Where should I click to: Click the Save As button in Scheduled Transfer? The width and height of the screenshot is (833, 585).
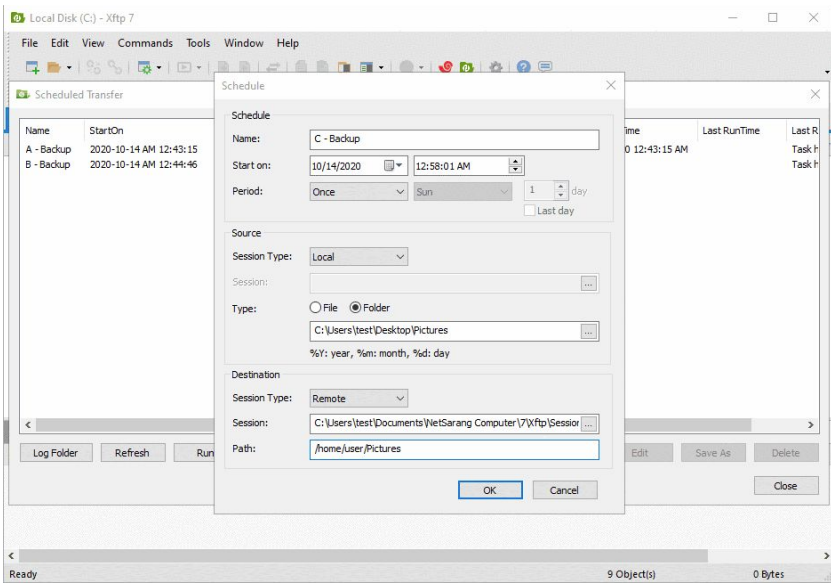click(713, 453)
